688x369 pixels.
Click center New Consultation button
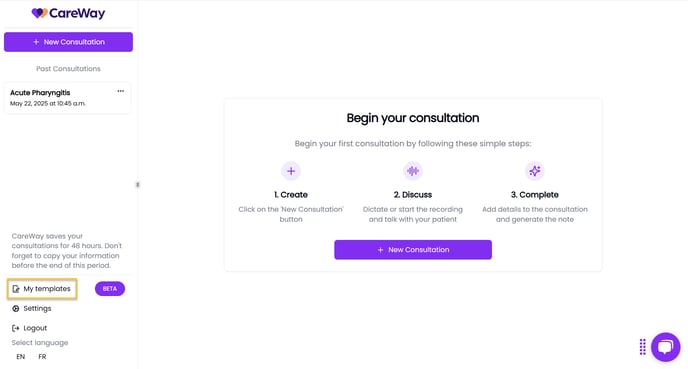(x=413, y=250)
